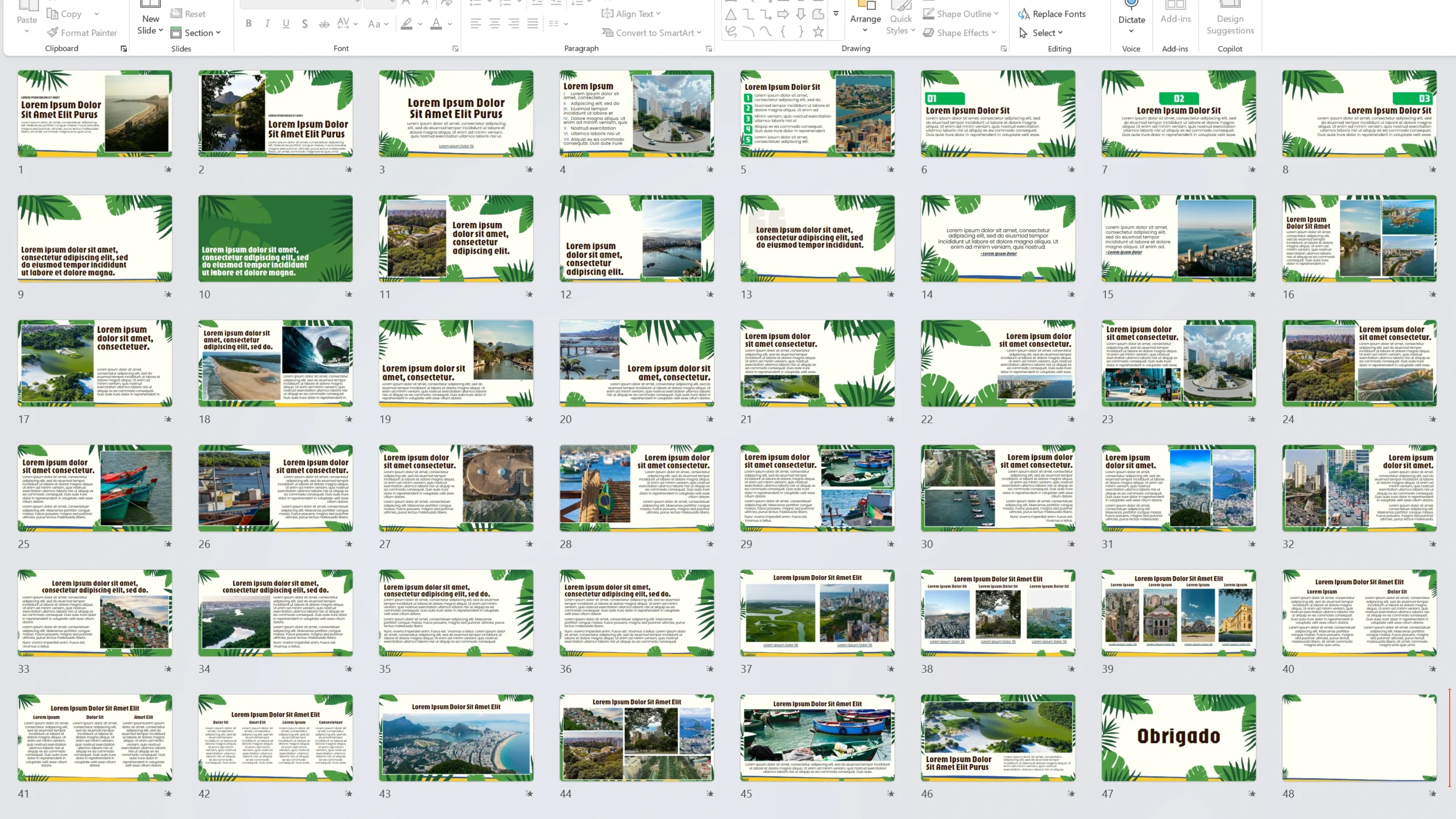Click the New Slide button
This screenshot has width=1456, height=819.
coord(150,18)
